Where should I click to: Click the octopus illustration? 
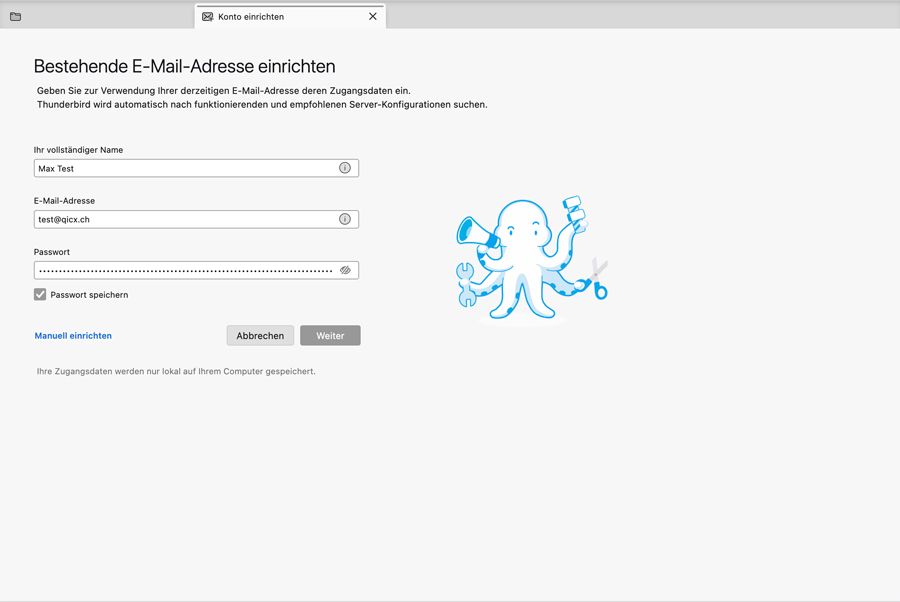[531, 259]
